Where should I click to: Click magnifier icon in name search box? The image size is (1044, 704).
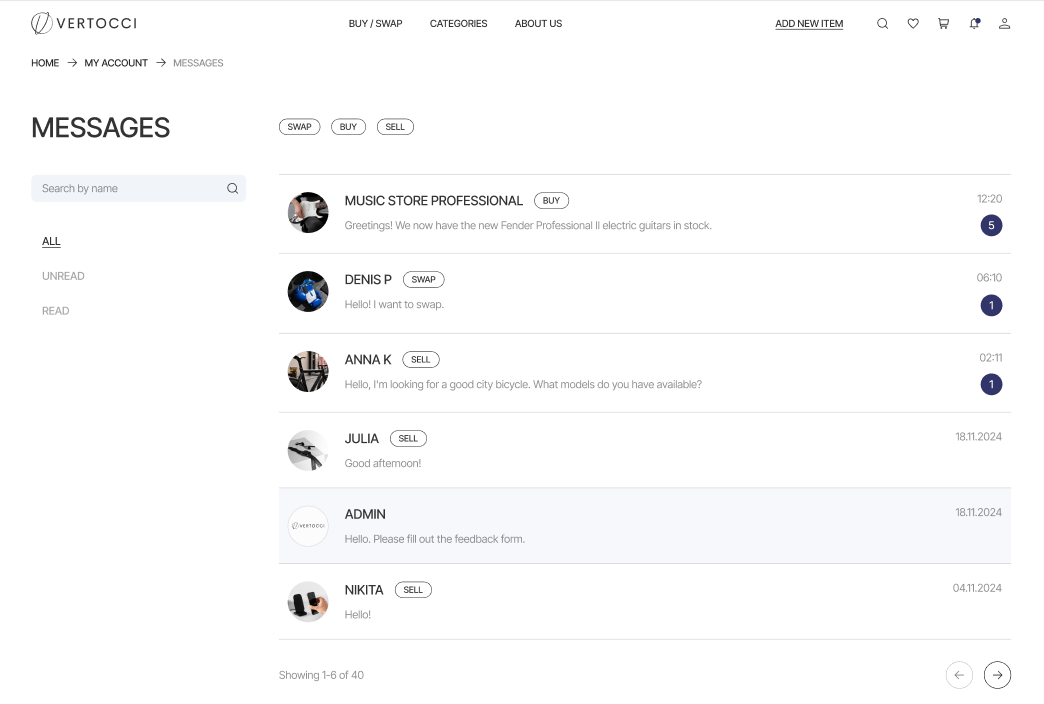point(233,188)
